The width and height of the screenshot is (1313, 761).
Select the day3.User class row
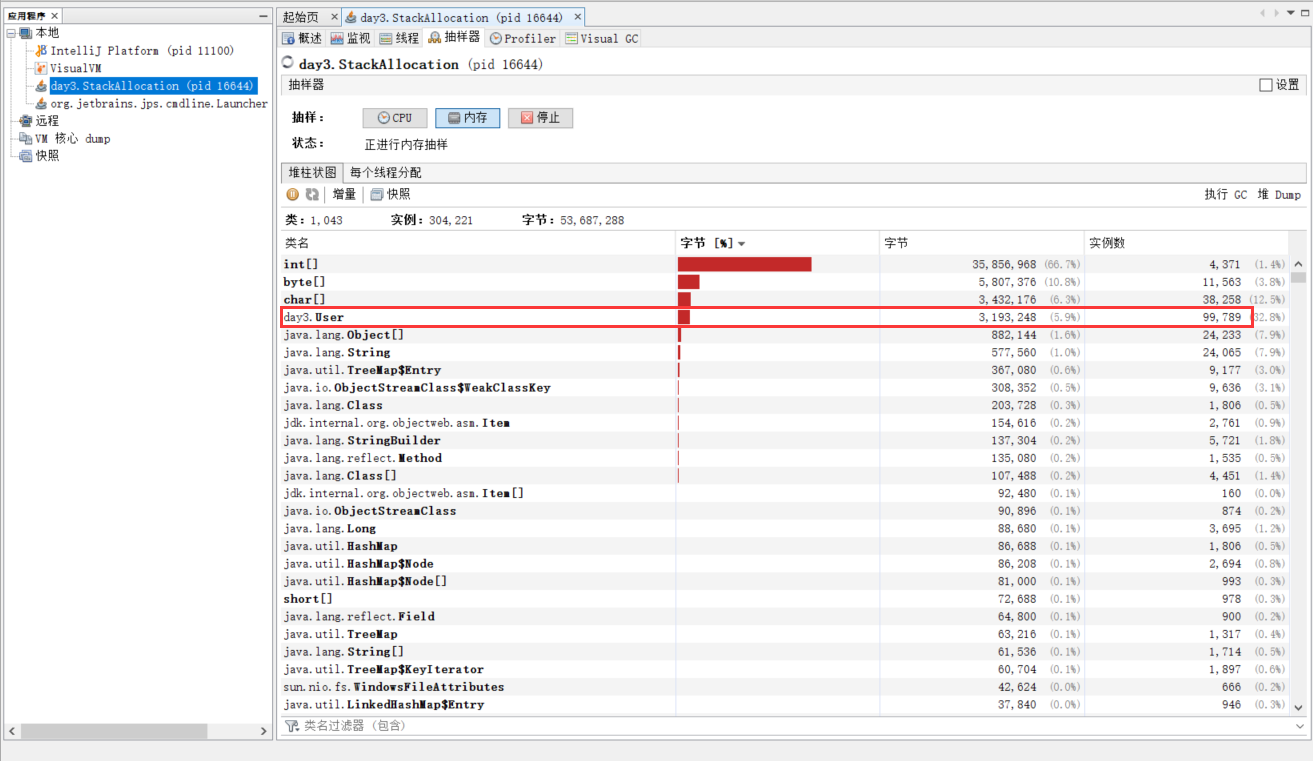pyautogui.click(x=784, y=317)
